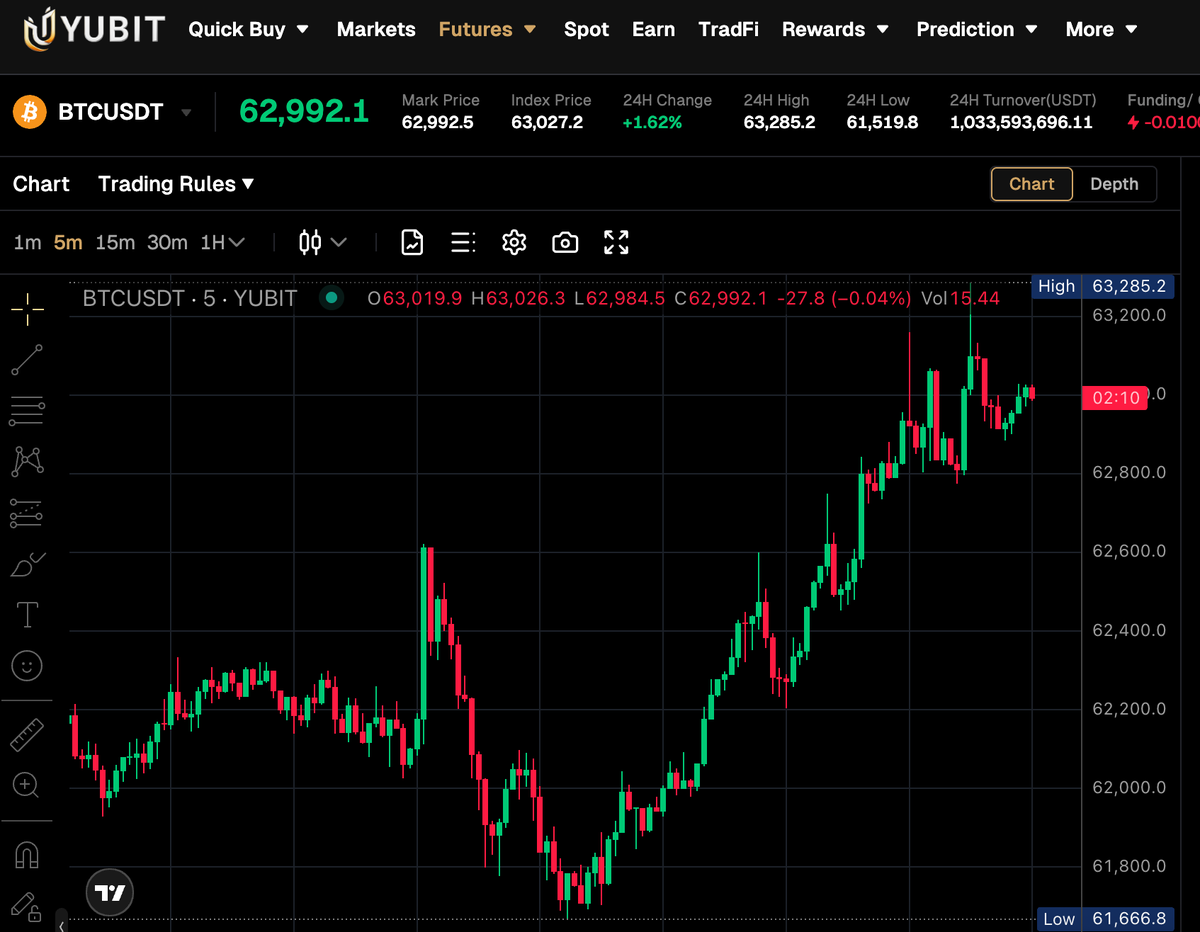Open the indicators chart icon
1200x932 pixels.
[412, 242]
